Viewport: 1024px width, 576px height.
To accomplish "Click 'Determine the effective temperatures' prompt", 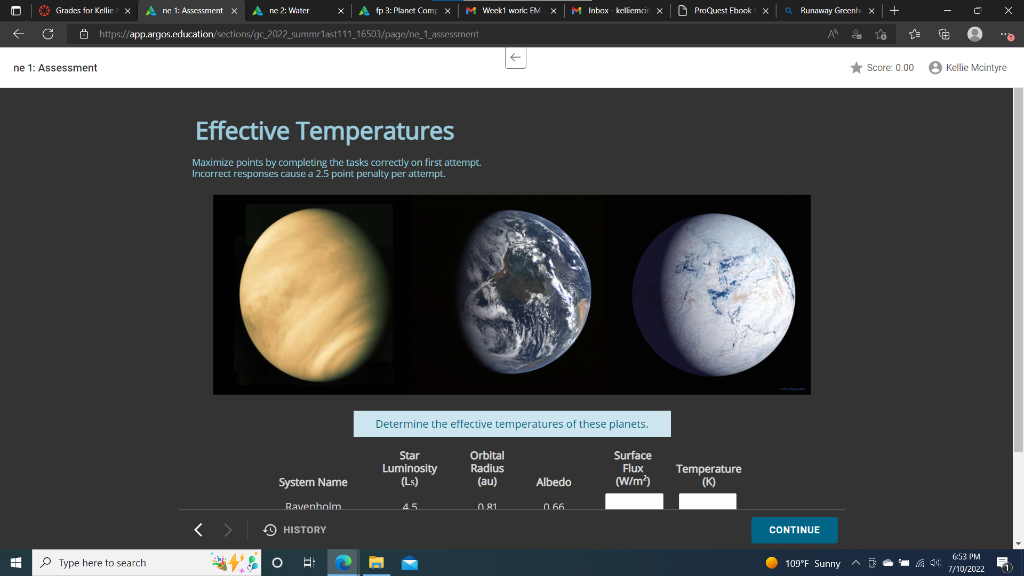I will (x=512, y=424).
